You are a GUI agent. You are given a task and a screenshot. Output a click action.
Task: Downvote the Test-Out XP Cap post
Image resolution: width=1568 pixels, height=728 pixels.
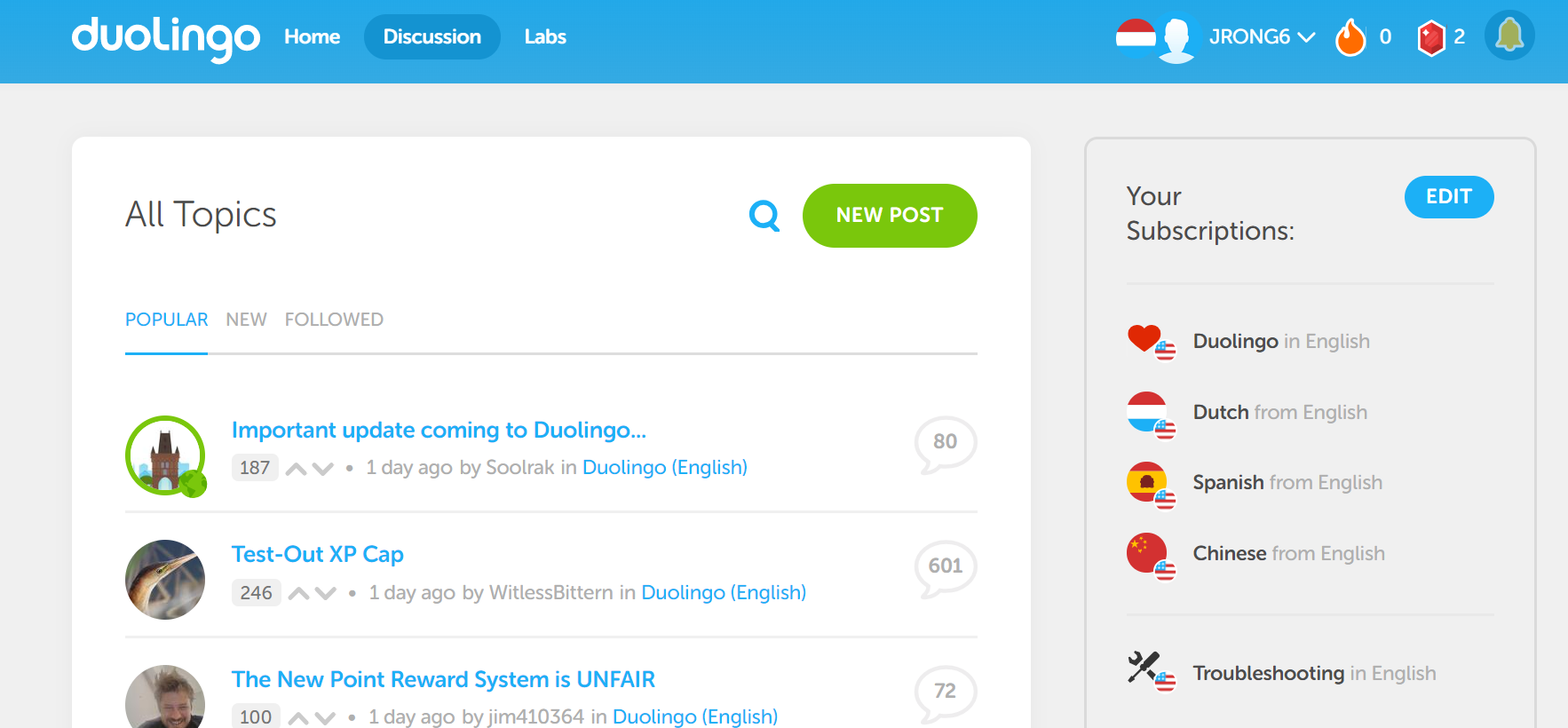(x=327, y=593)
